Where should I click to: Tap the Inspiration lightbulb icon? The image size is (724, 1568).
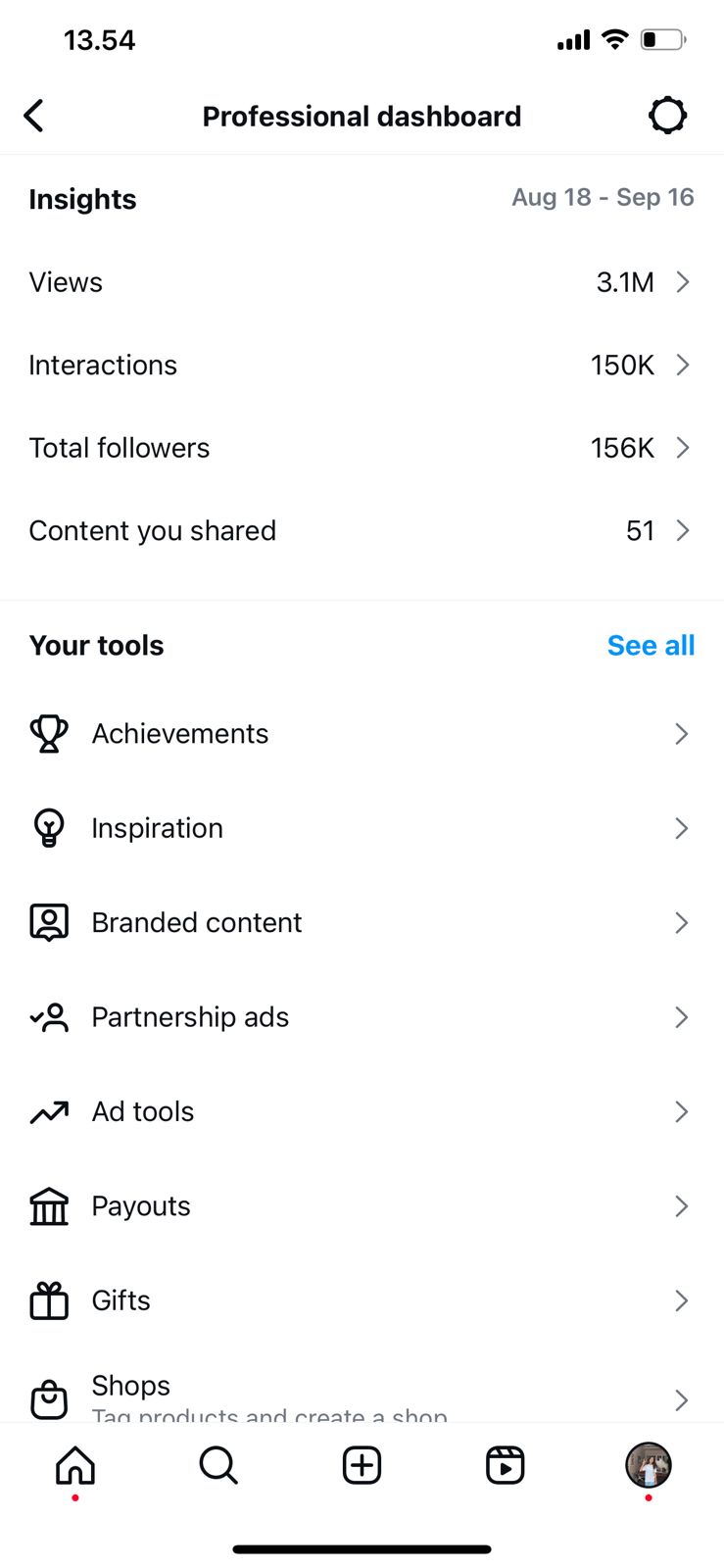49,828
